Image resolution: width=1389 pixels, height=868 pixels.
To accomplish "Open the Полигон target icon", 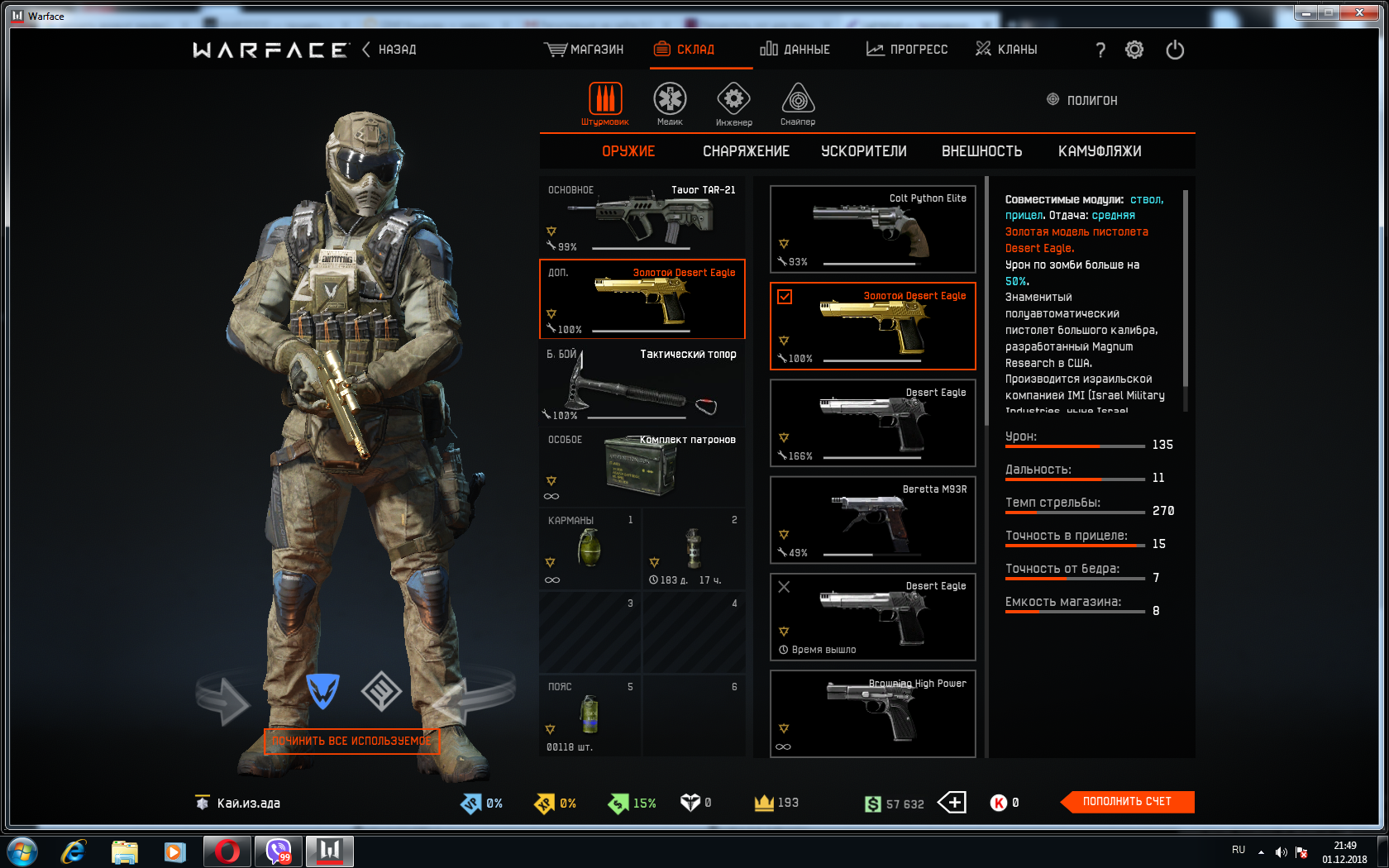I will pos(1052,99).
